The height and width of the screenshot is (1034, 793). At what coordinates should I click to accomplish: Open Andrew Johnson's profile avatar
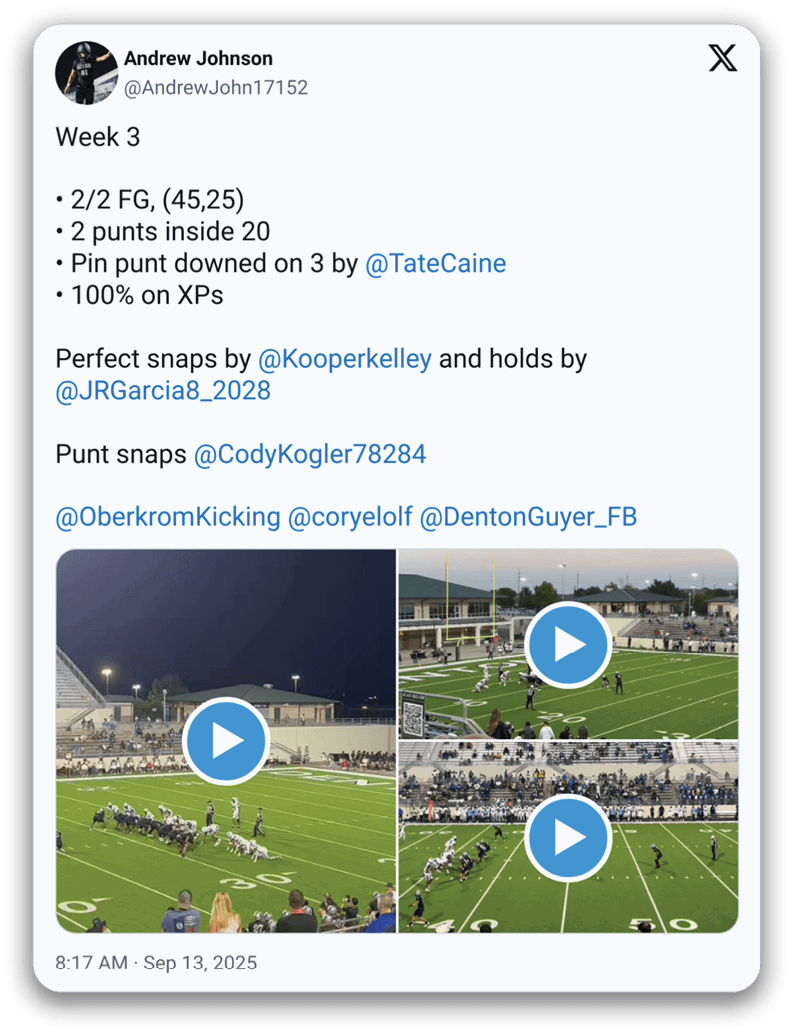tap(86, 73)
